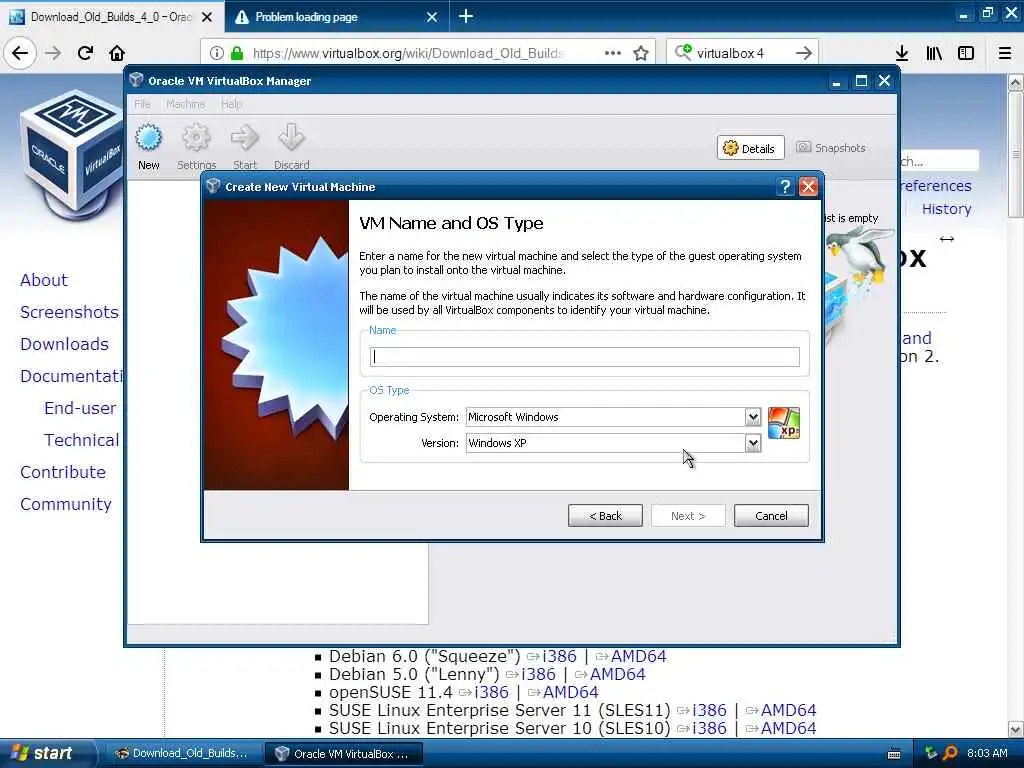This screenshot has height=768, width=1024.
Task: Click the Back button in the wizard
Action: [605, 516]
